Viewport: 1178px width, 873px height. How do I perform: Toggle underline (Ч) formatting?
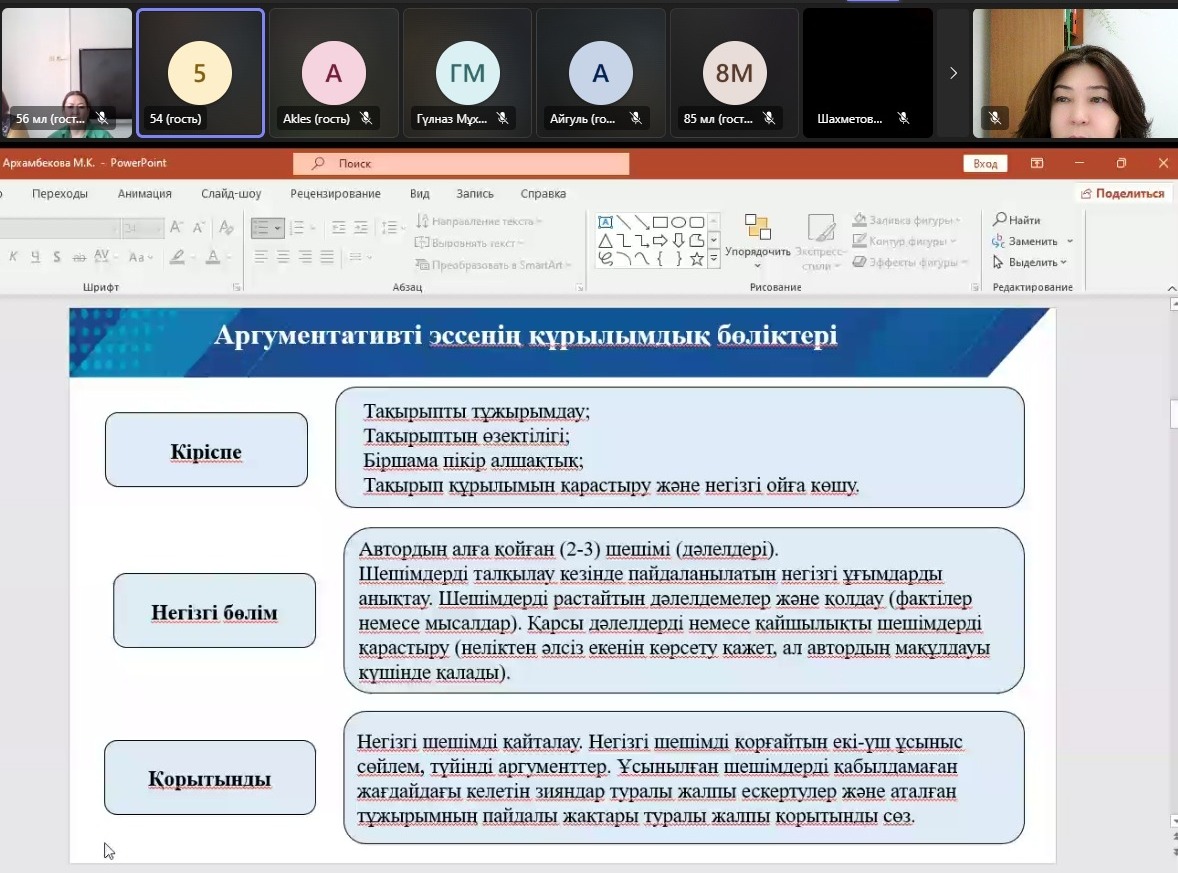(x=35, y=257)
